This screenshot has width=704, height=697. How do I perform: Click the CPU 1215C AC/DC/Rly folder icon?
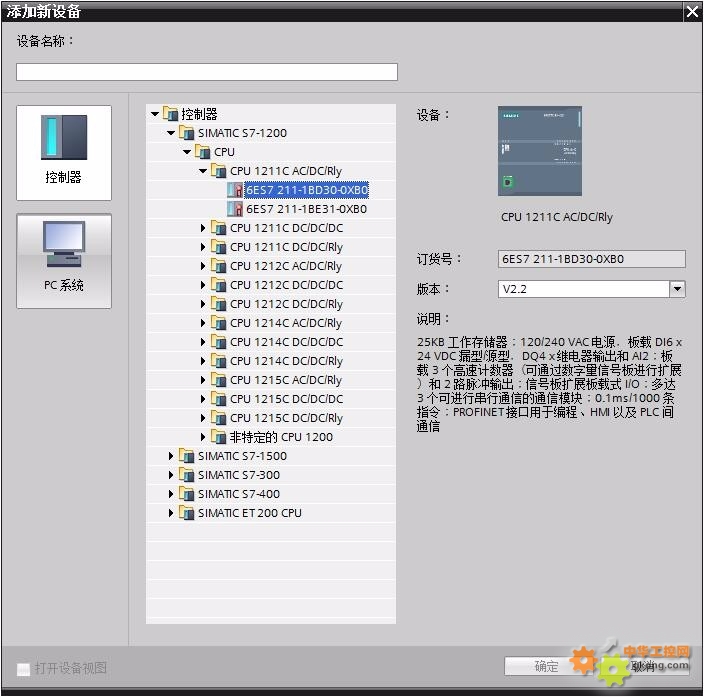pyautogui.click(x=219, y=380)
